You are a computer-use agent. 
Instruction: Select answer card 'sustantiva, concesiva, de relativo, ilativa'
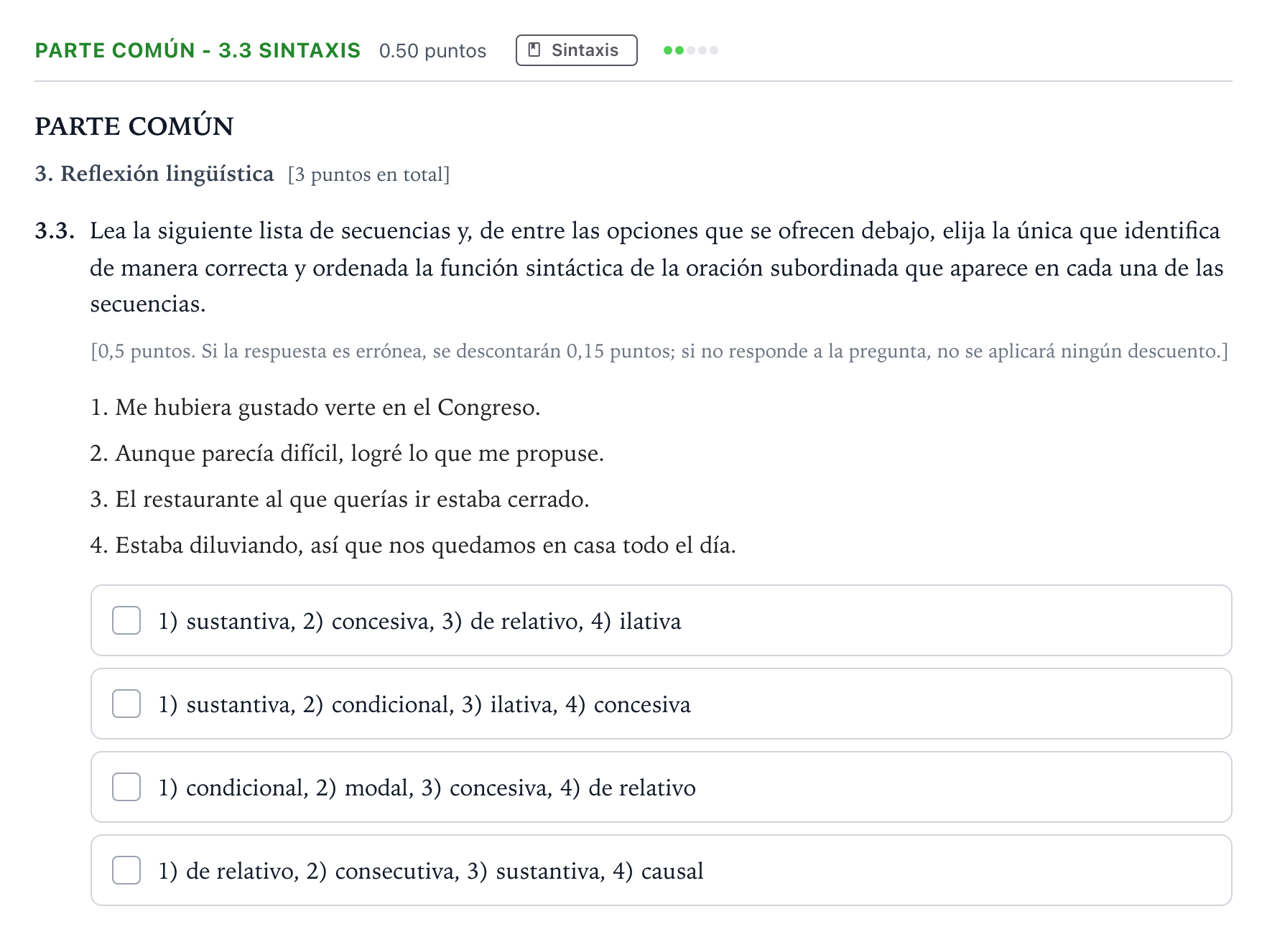(x=661, y=620)
